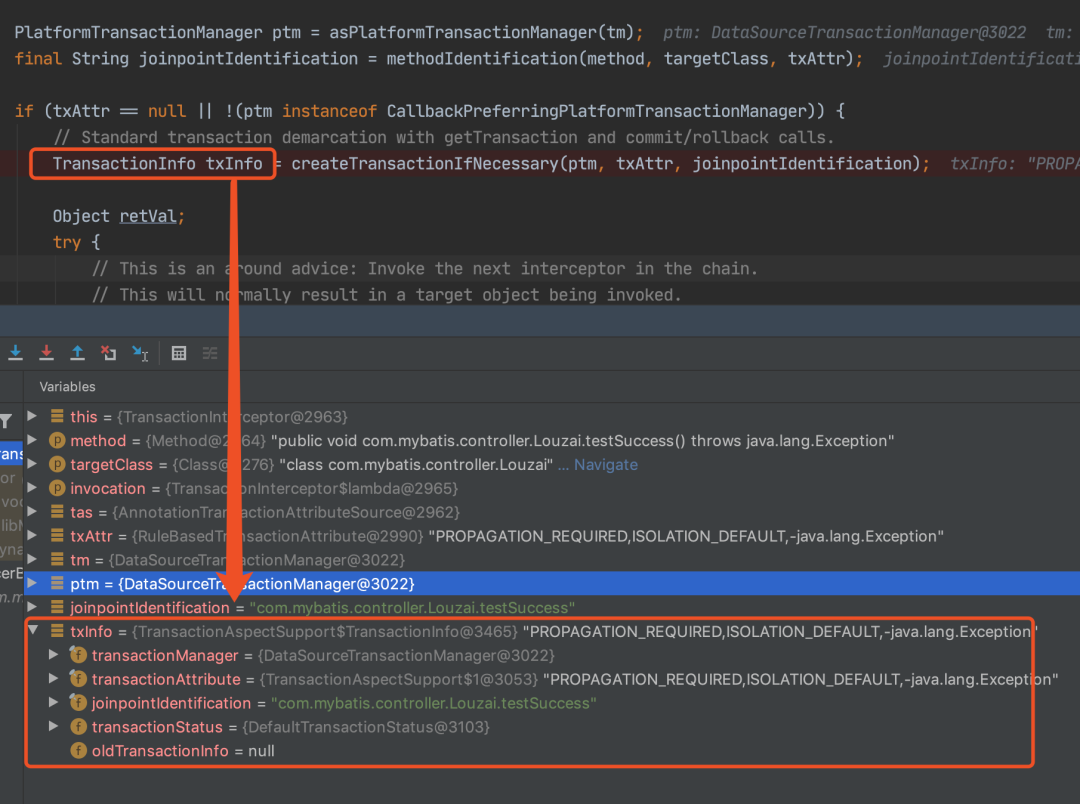Expand the 'transactionManager' field
1080x804 pixels.
pos(54,654)
